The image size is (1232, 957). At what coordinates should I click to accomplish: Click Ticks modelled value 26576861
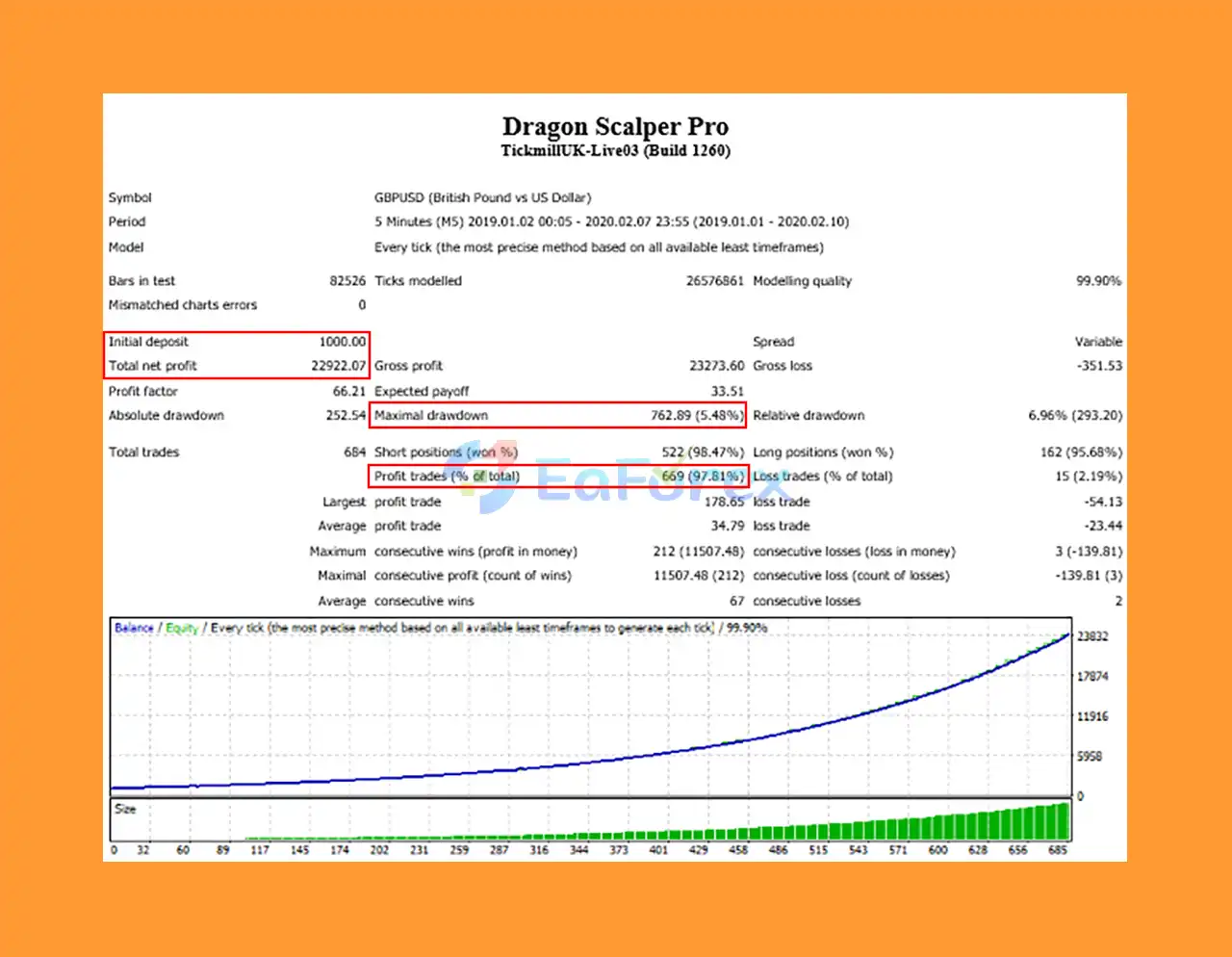coord(715,281)
